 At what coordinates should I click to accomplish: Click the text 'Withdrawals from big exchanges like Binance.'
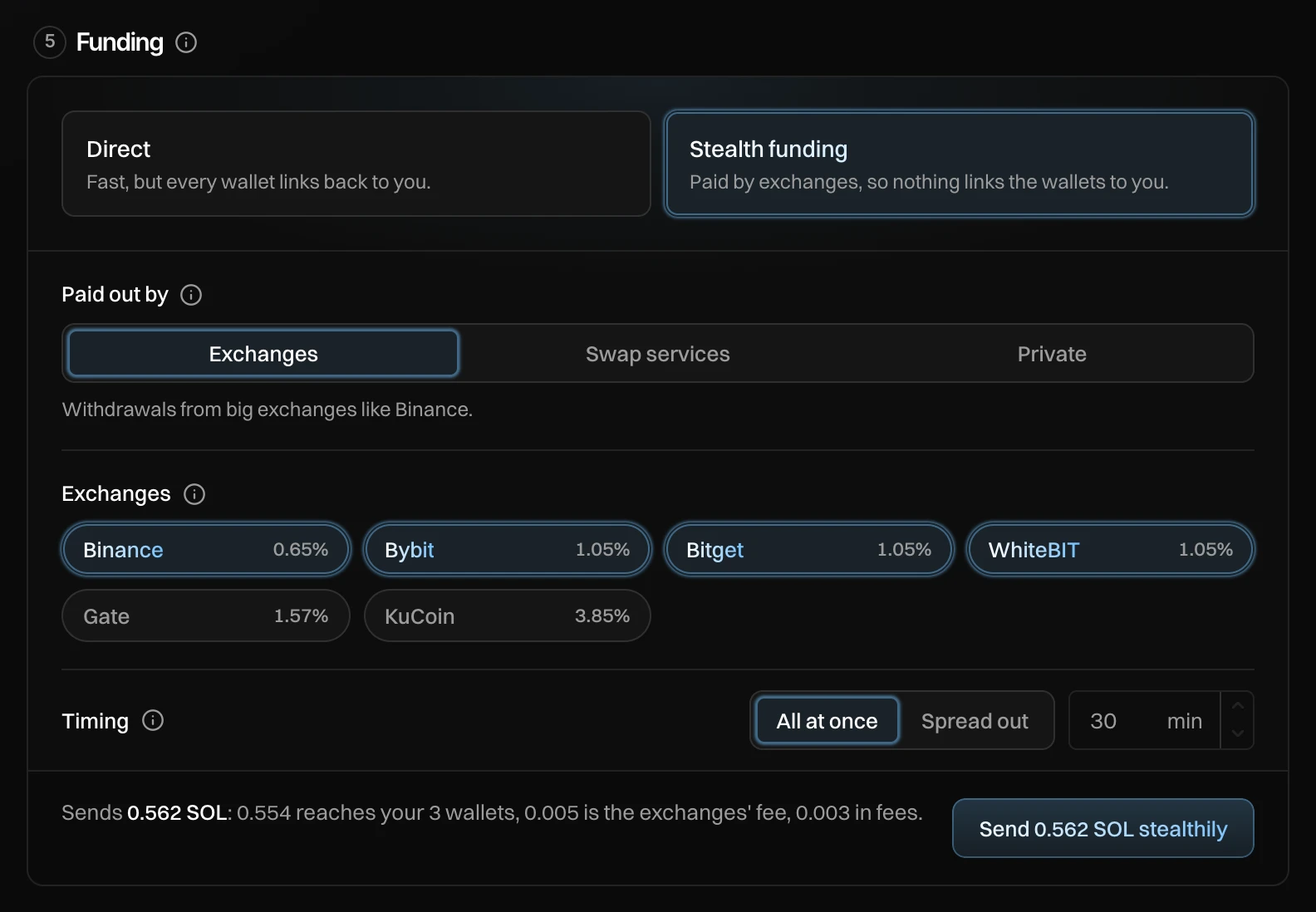268,409
